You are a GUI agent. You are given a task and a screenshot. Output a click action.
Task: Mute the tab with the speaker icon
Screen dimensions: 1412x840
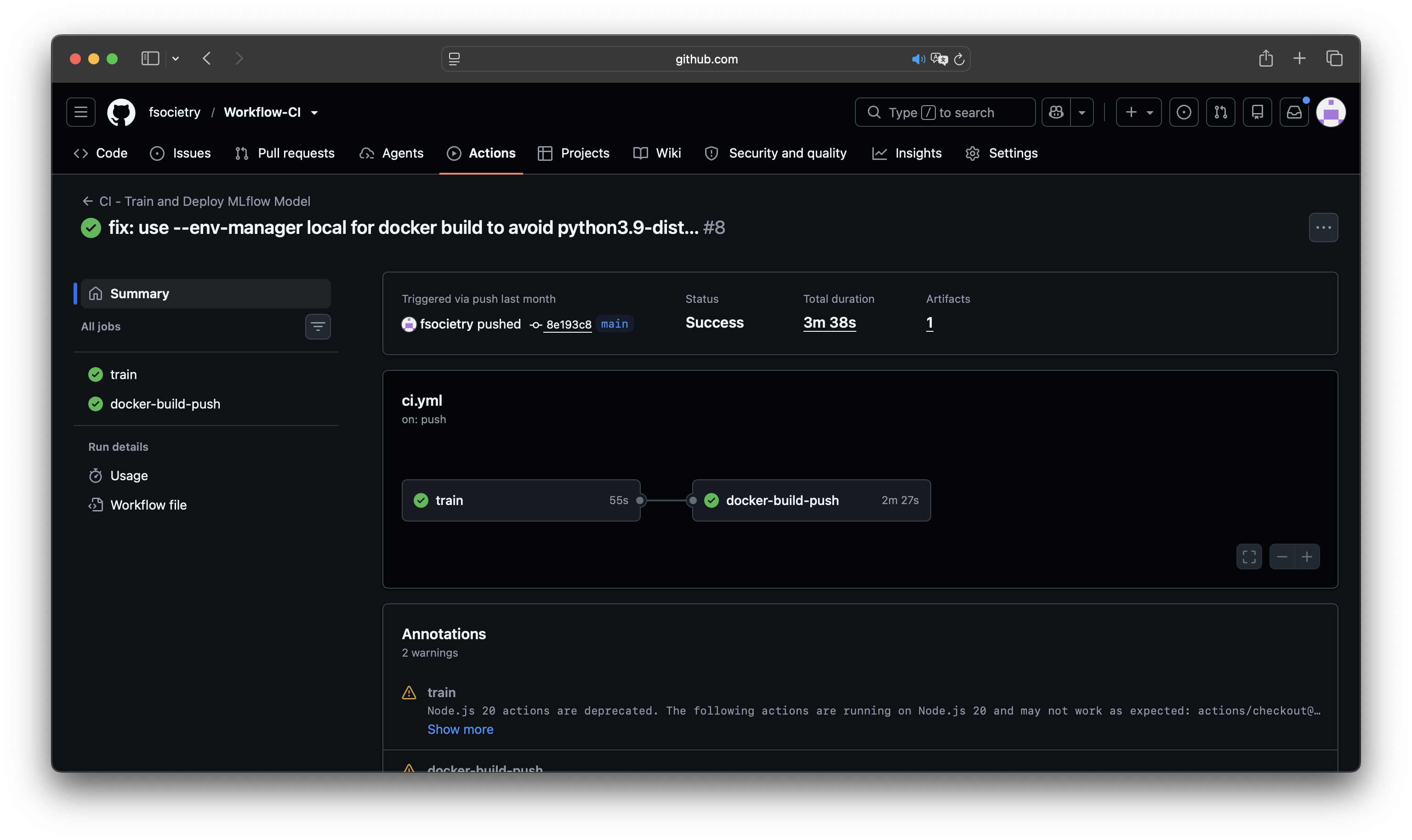point(918,59)
